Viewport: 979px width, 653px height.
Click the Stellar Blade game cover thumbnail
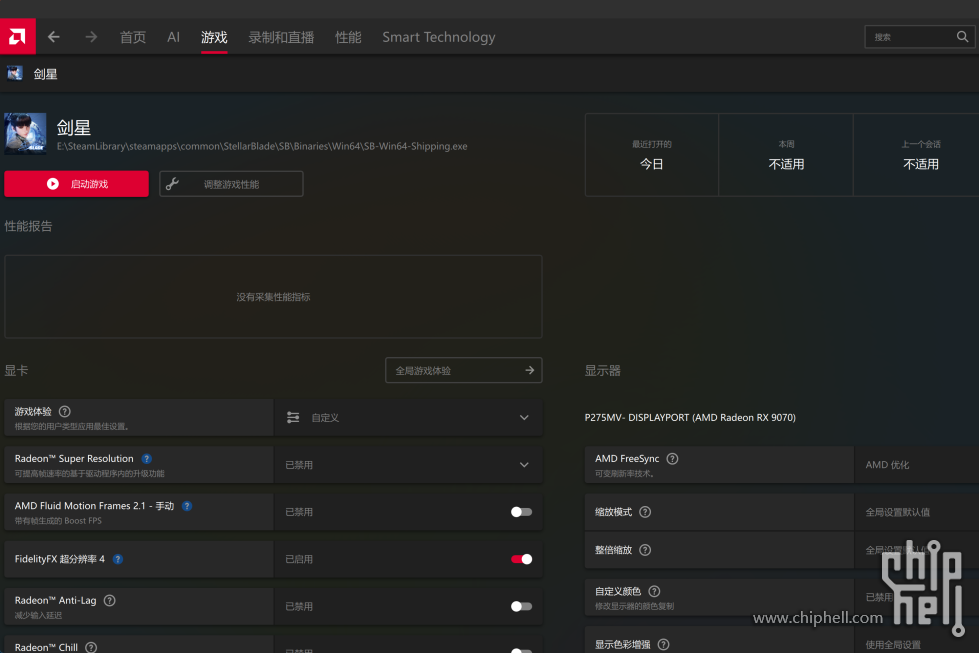click(x=26, y=134)
